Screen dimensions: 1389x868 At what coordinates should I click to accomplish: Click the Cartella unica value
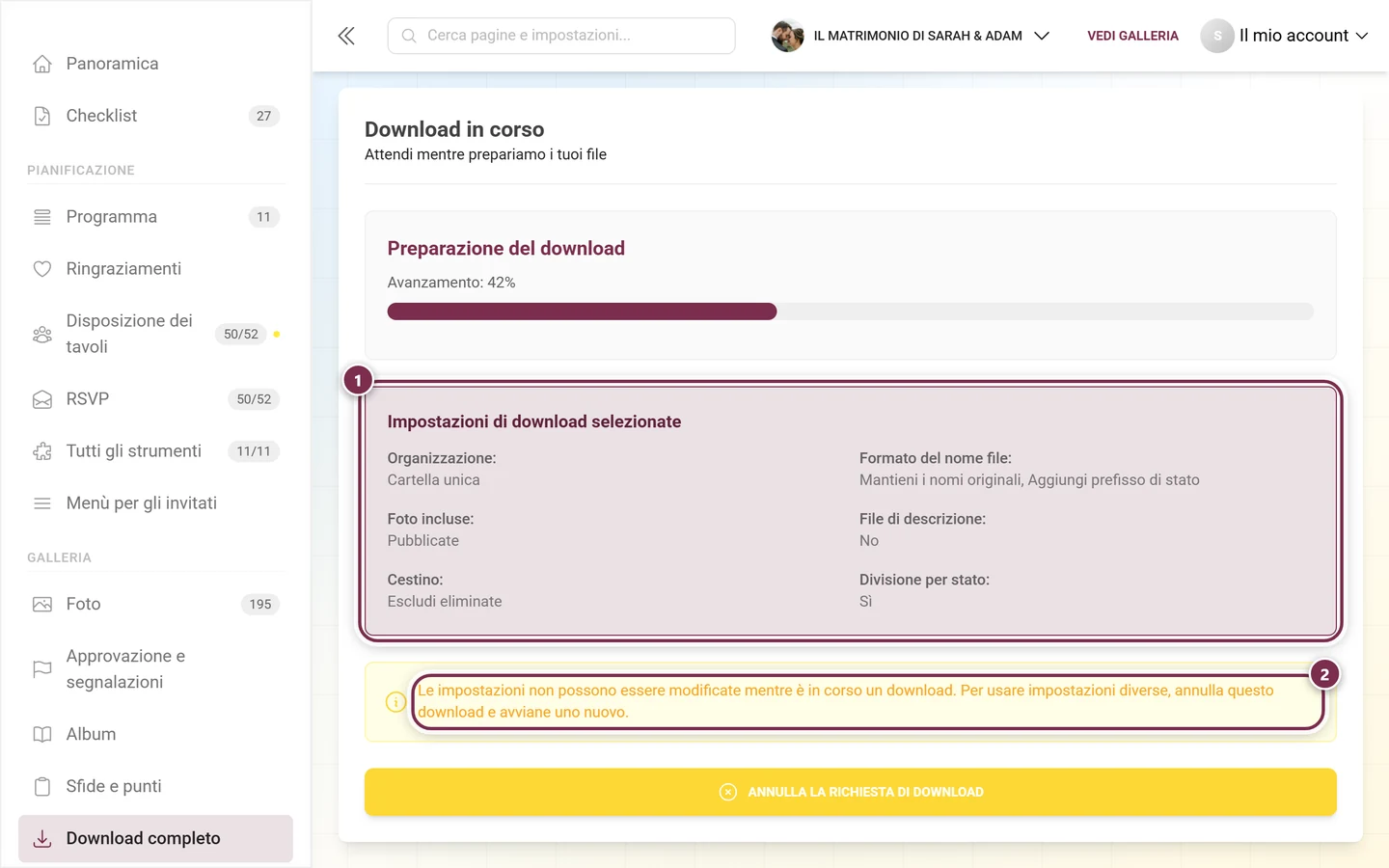point(433,480)
